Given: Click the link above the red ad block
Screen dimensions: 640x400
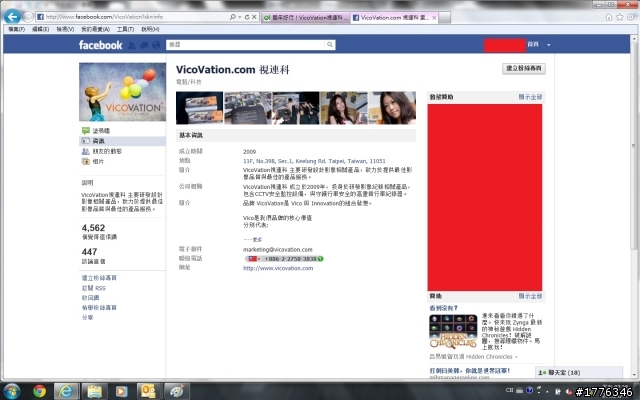Looking at the screenshot, I should (530, 97).
